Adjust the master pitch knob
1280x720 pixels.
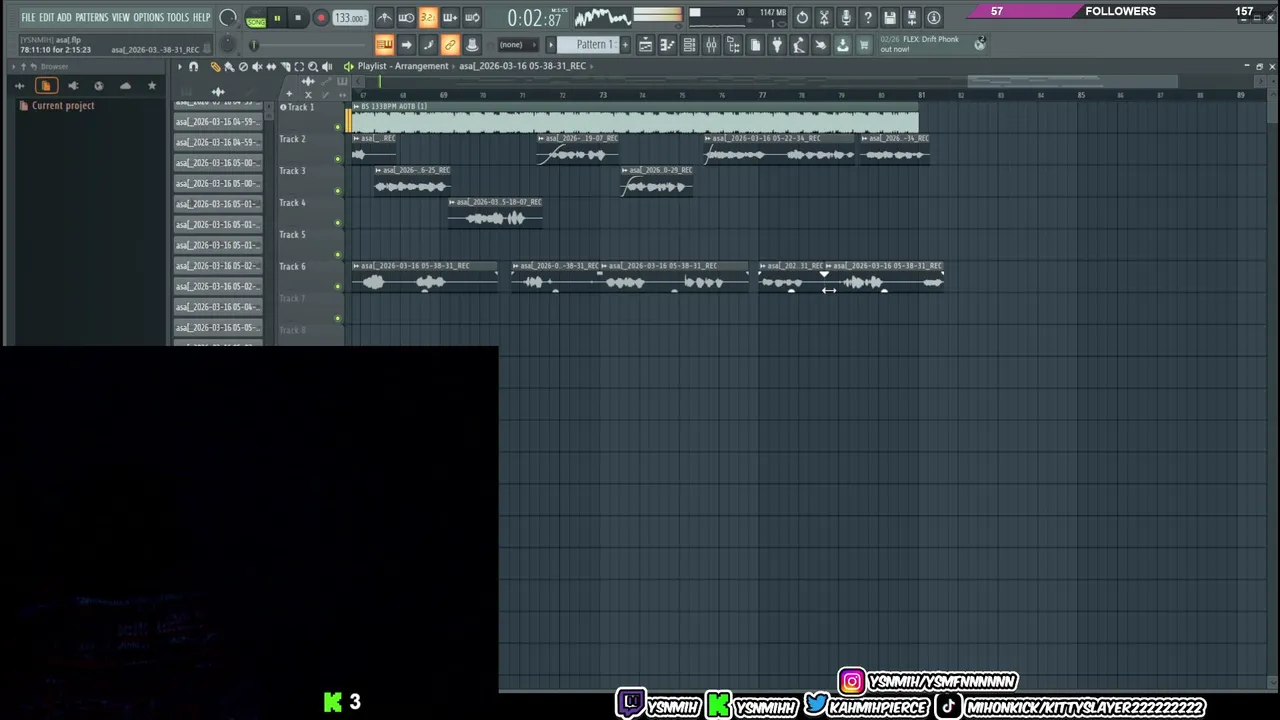click(228, 45)
